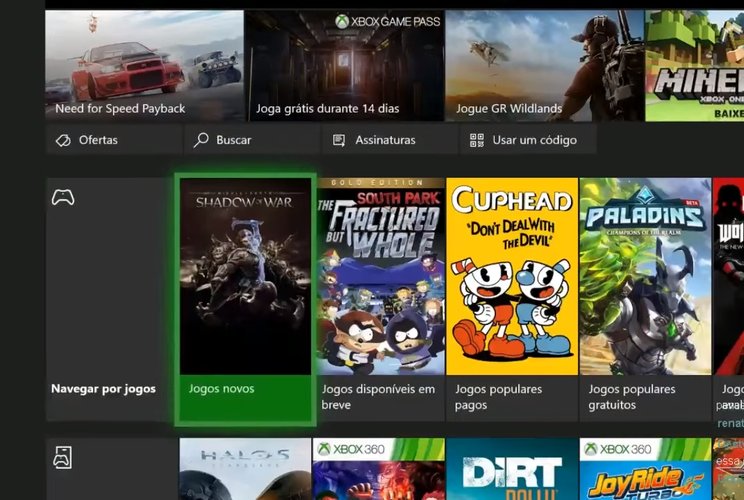
Task: Click the game controller icon
Action: (63, 197)
